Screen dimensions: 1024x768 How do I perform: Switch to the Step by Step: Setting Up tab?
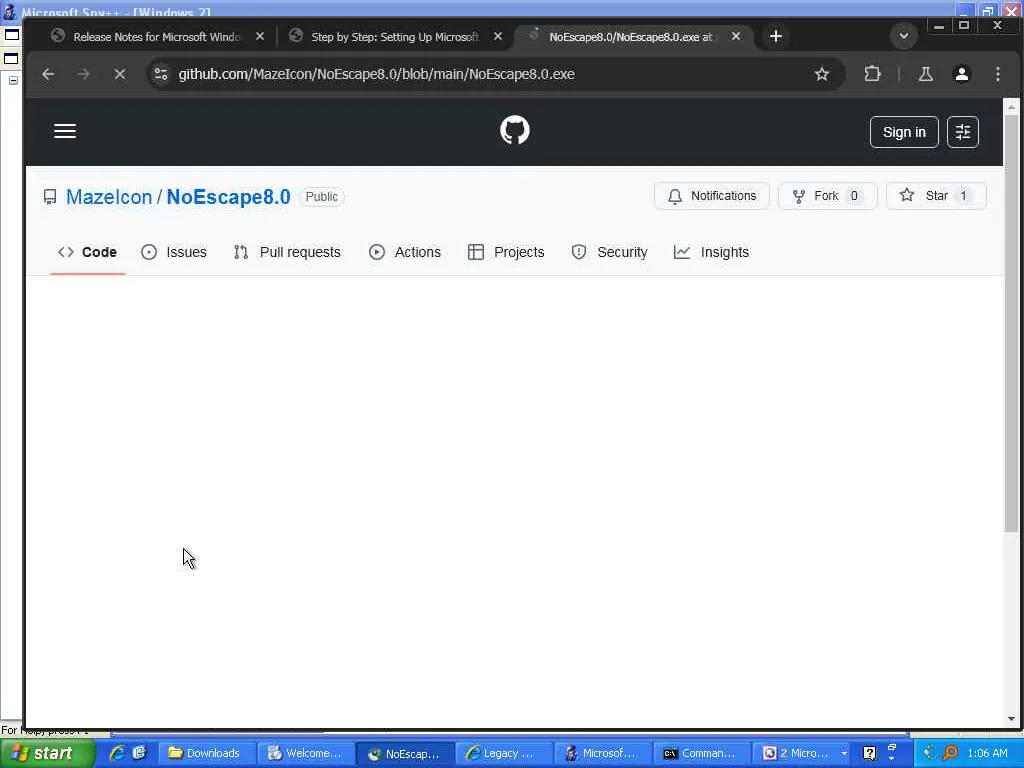point(394,37)
